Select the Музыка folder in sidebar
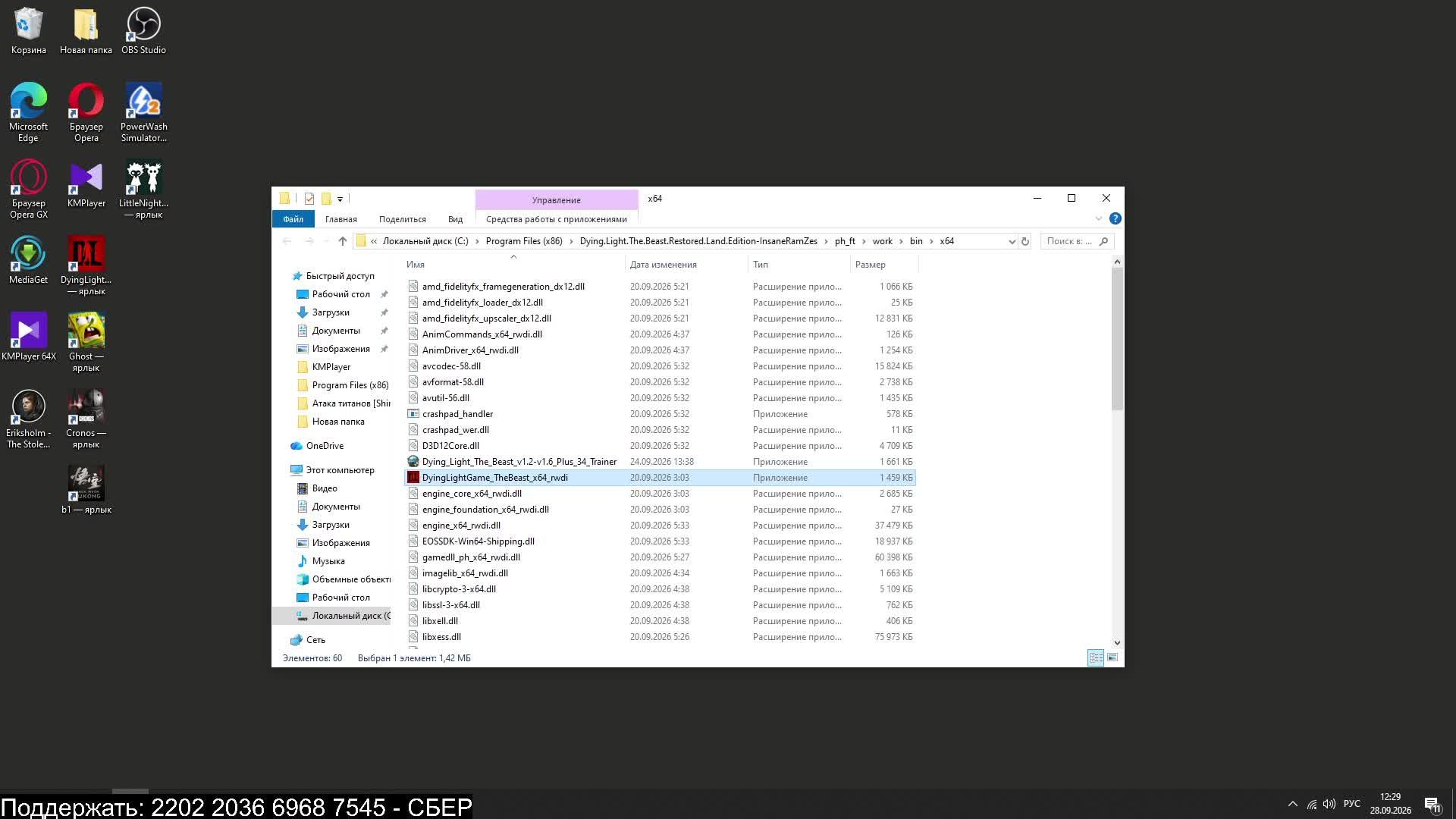The height and width of the screenshot is (819, 1456). pos(328,561)
